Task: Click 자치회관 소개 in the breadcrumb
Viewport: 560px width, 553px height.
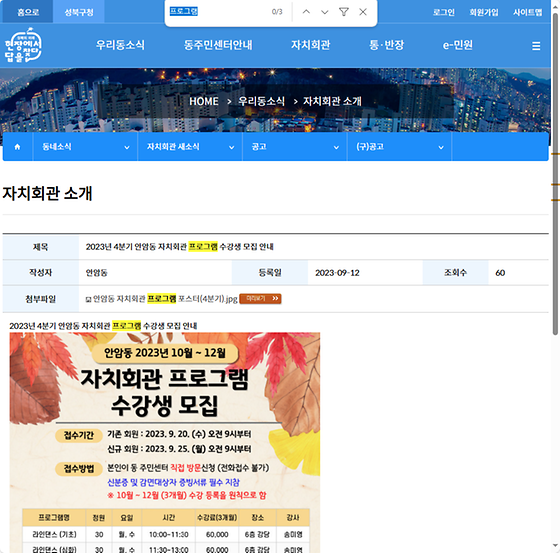Action: [x=332, y=101]
